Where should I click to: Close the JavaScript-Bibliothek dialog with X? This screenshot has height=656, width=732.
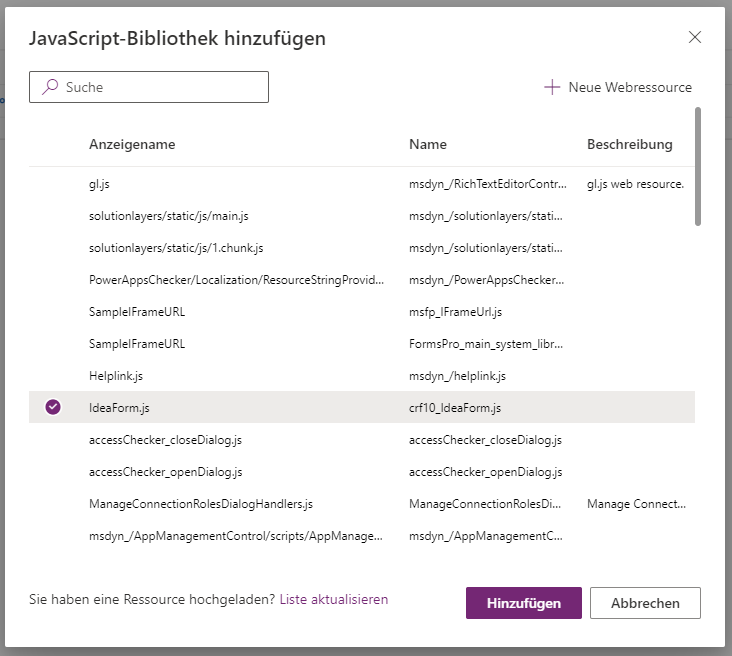(695, 38)
